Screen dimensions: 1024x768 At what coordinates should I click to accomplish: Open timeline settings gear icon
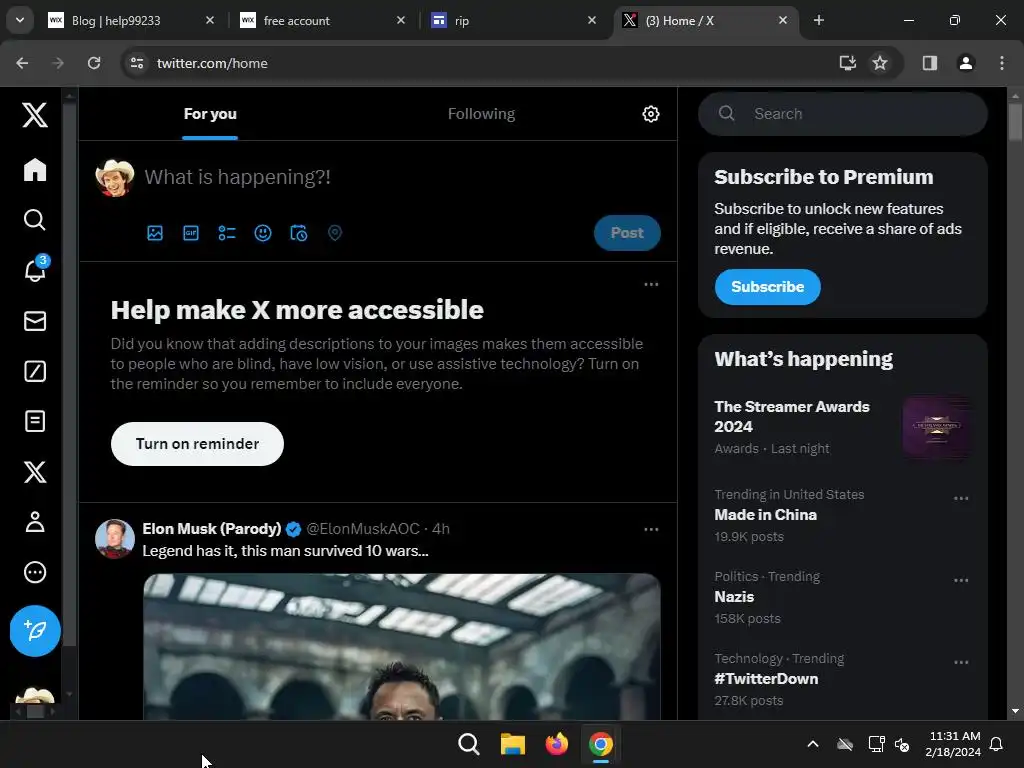(x=650, y=114)
